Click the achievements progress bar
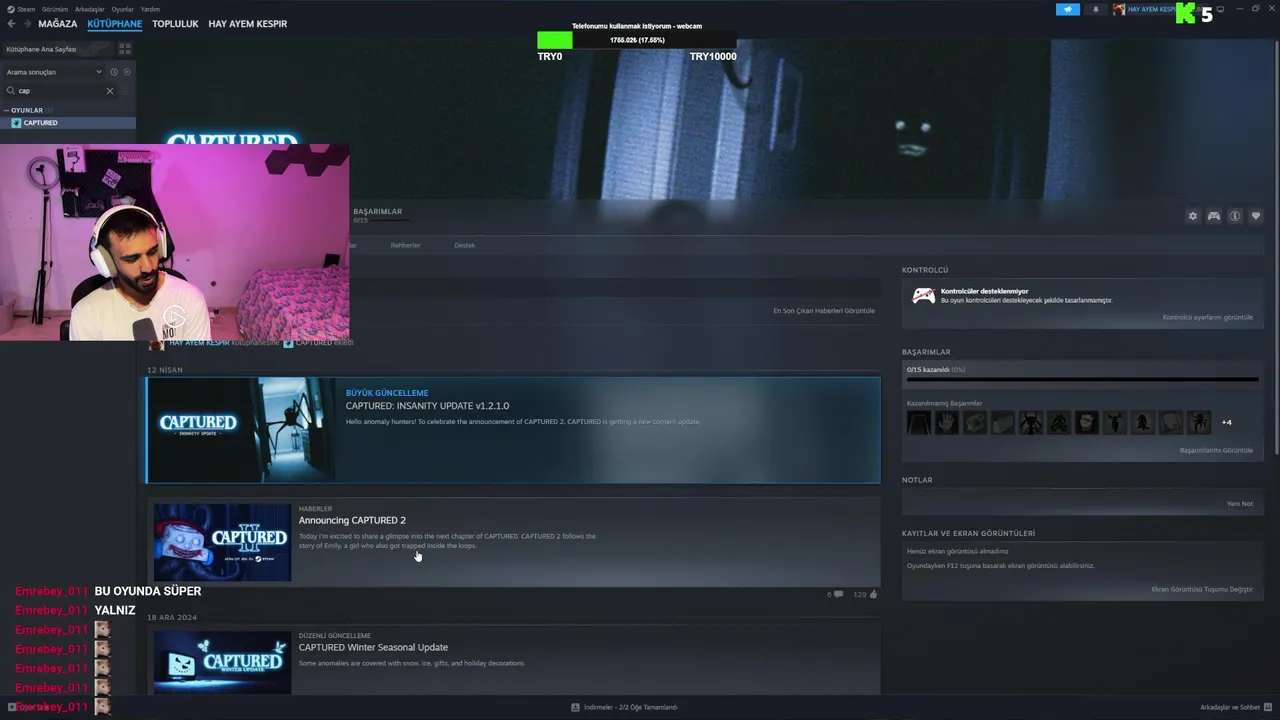The height and width of the screenshot is (720, 1280). 1082,379
